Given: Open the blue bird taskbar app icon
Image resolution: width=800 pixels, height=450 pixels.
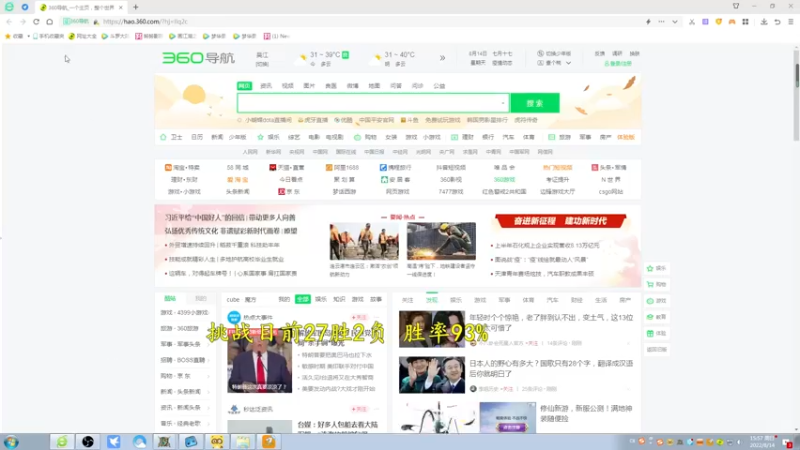Looking at the screenshot, I should tap(114, 441).
